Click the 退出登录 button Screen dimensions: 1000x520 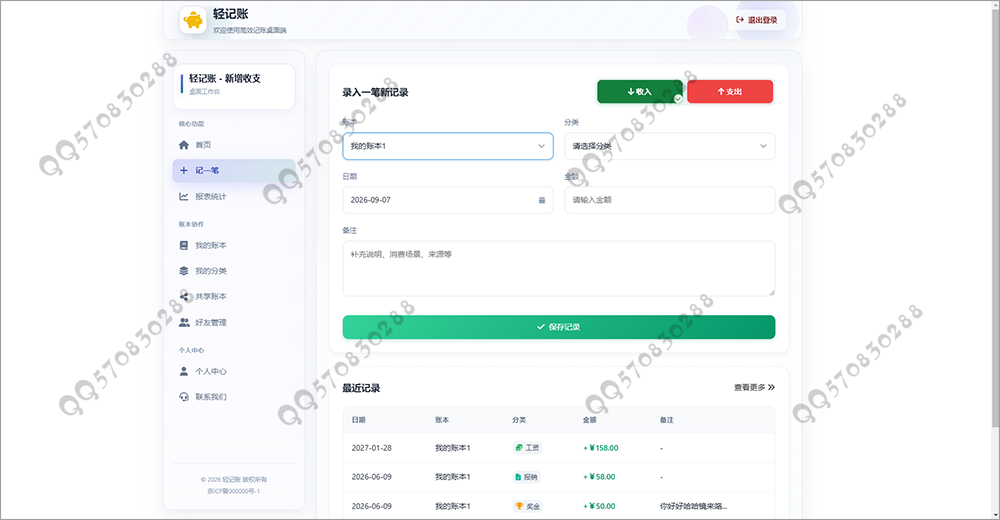pos(757,20)
